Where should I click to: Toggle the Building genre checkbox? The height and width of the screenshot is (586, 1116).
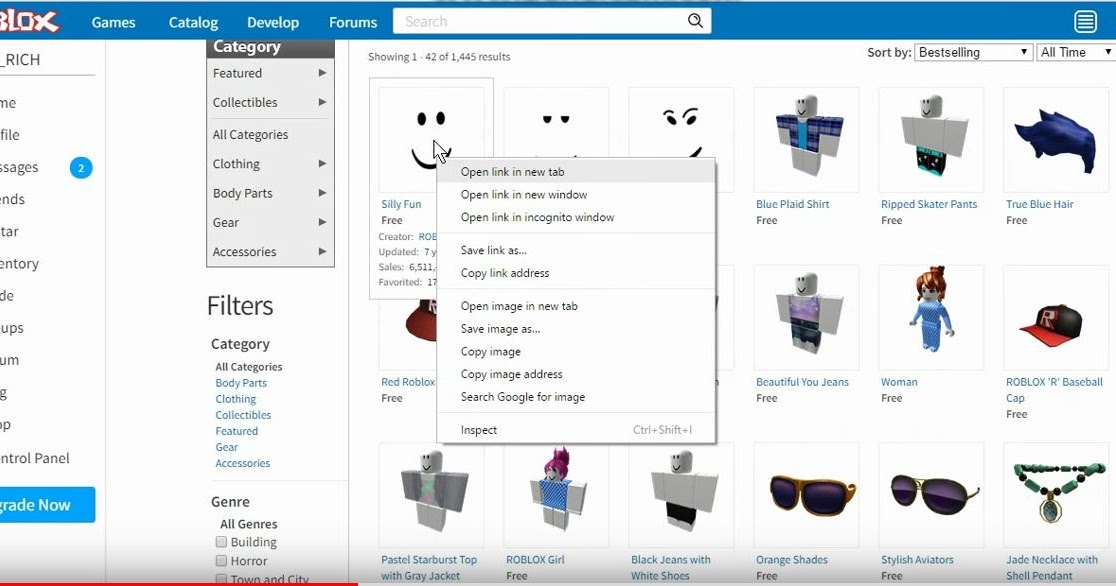point(221,542)
